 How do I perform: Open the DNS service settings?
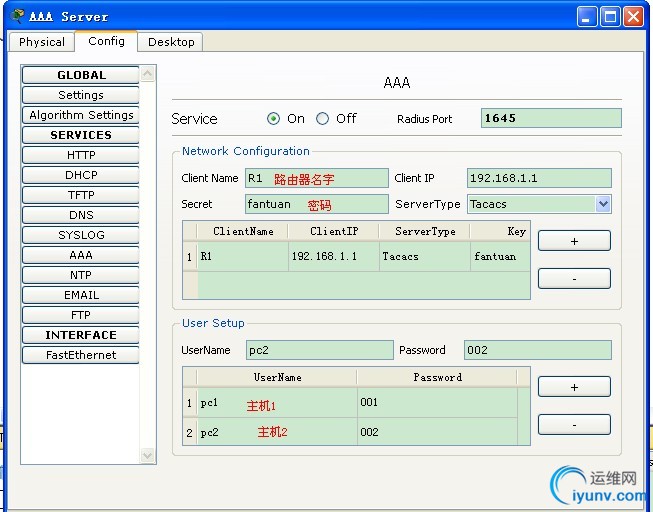tap(81, 215)
